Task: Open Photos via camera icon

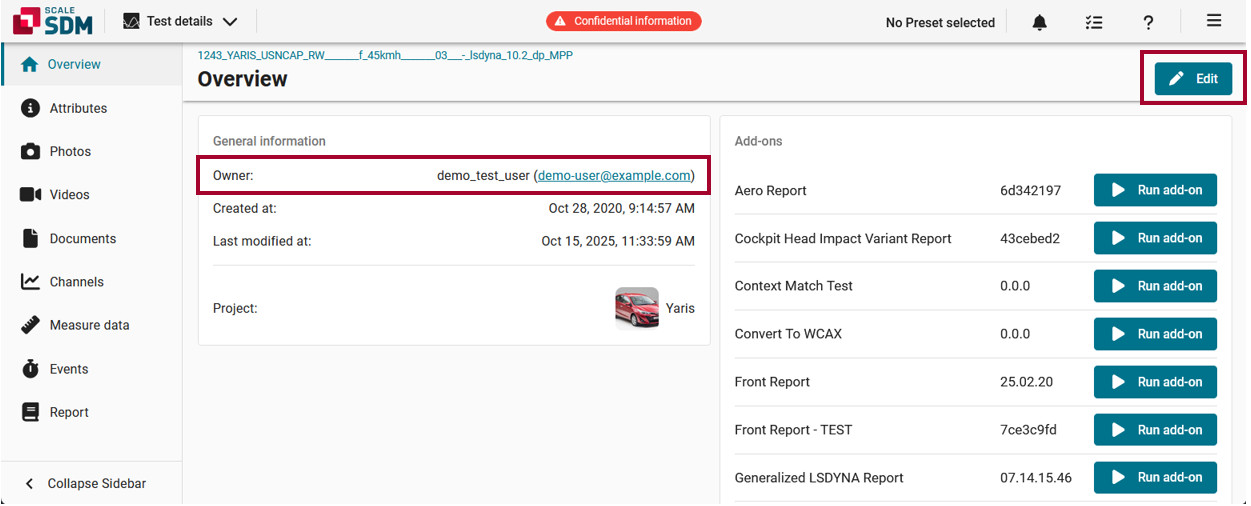Action: click(x=31, y=152)
